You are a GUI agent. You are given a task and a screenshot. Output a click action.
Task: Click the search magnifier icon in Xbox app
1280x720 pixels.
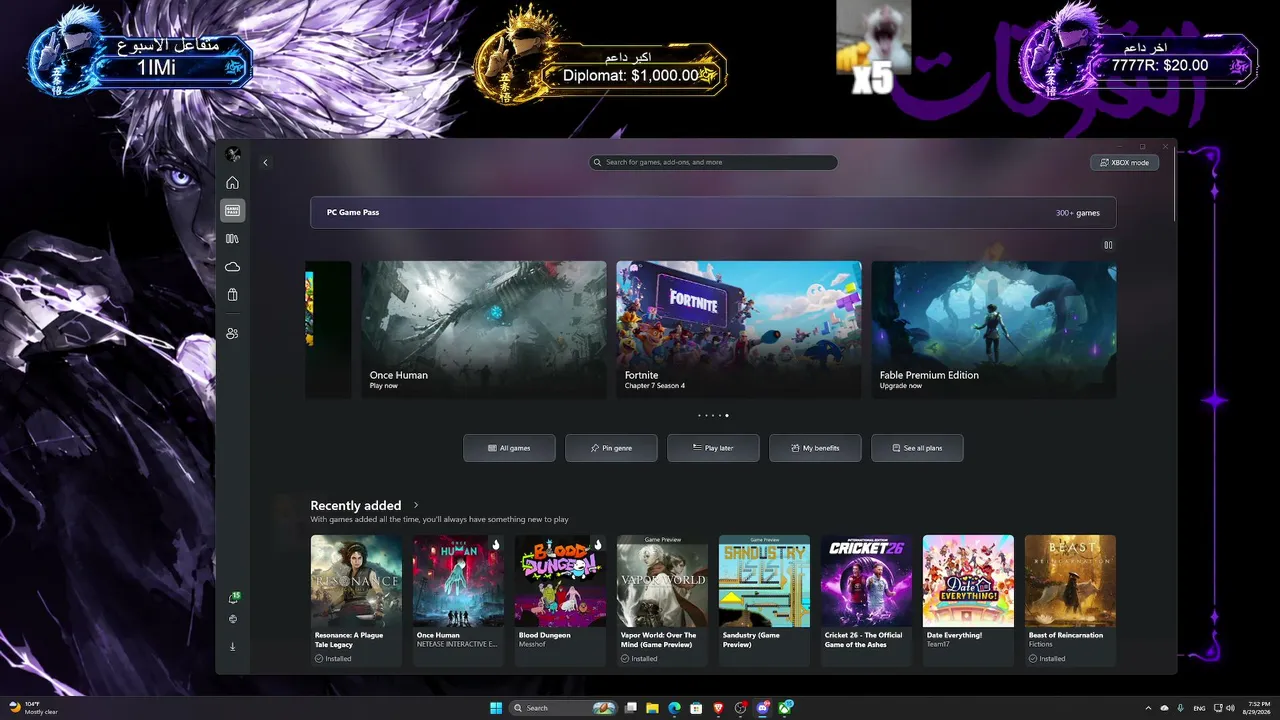[598, 162]
